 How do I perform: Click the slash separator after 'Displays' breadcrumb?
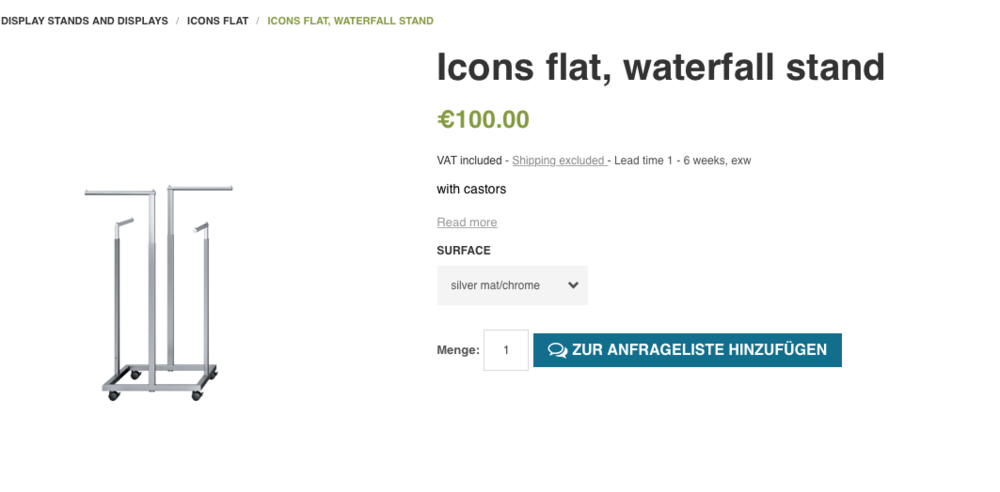[178, 21]
